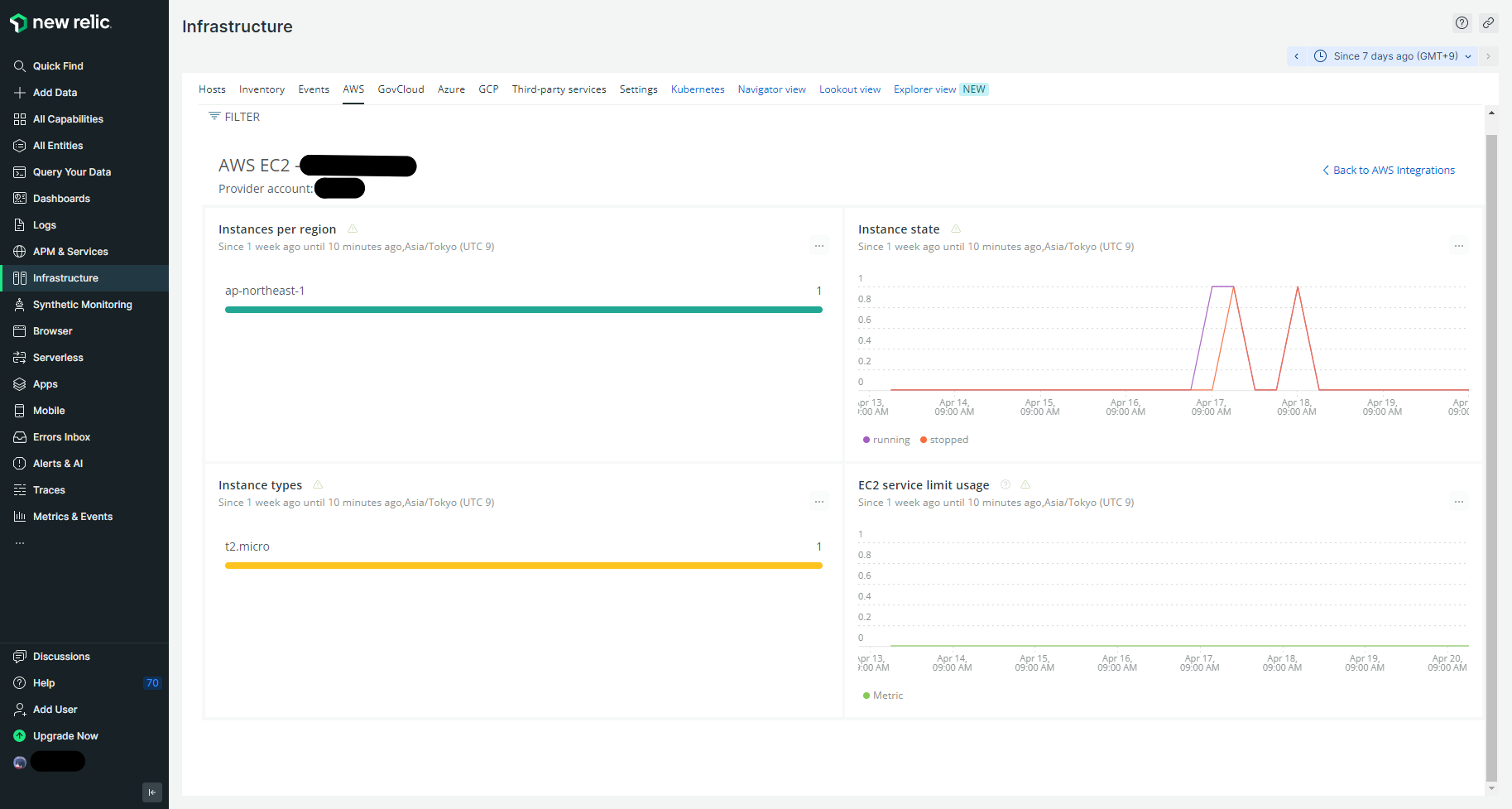Click the Dashboards sidebar icon
1512x809 pixels.
tap(20, 199)
